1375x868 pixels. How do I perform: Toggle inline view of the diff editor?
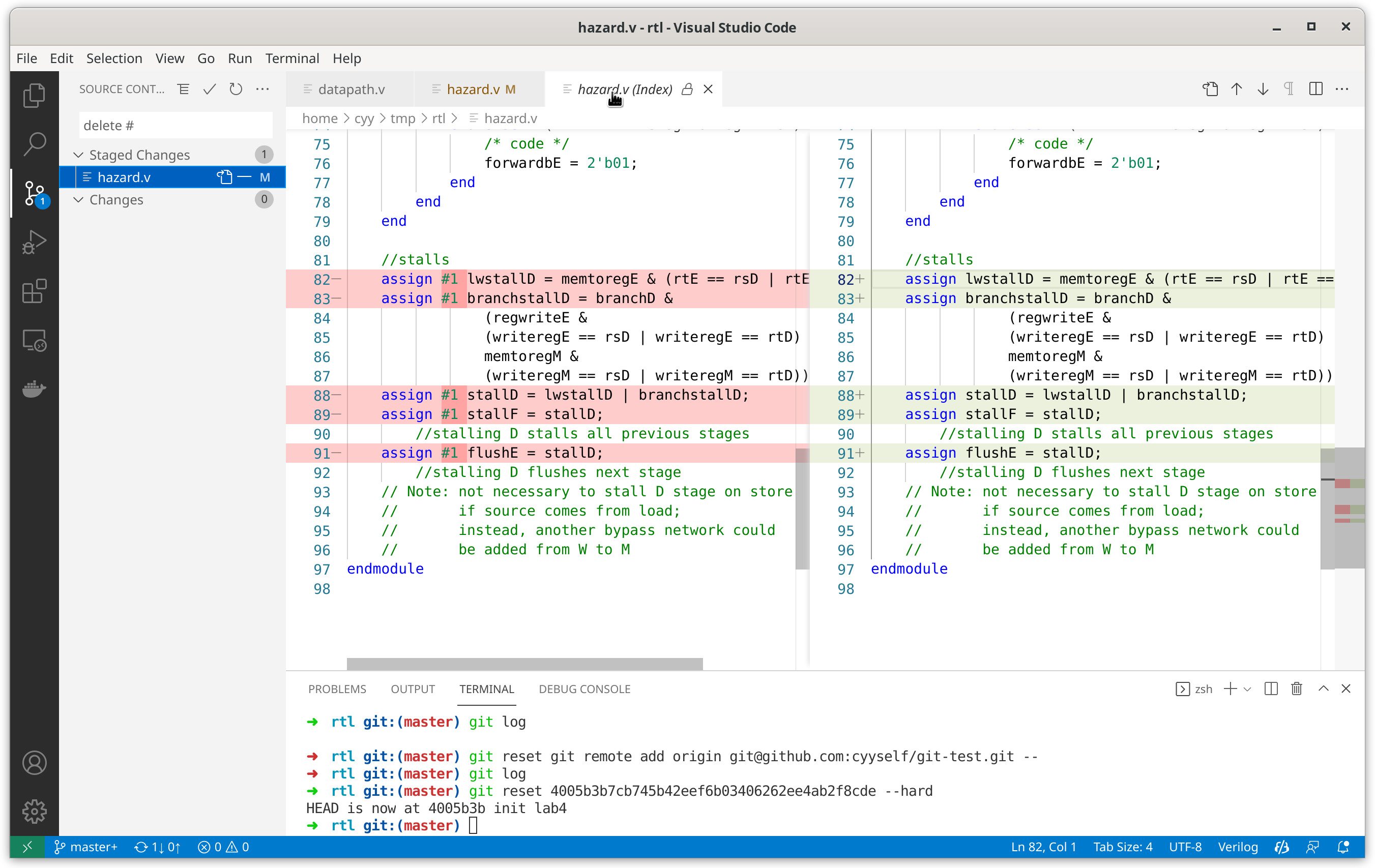[1315, 89]
